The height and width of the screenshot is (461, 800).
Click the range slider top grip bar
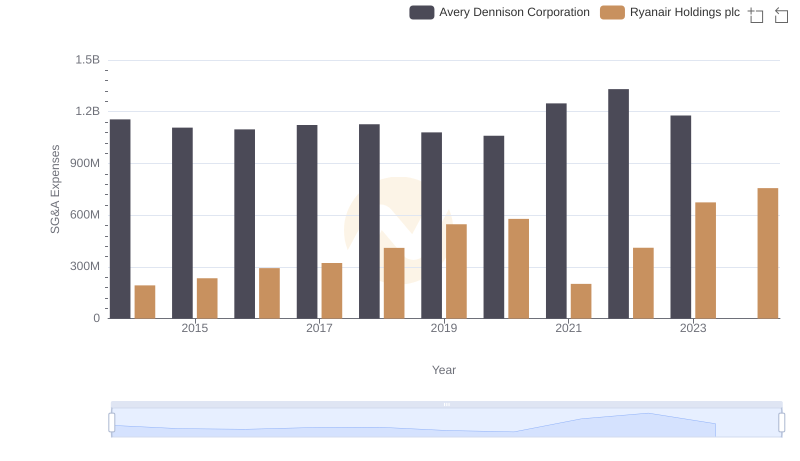pyautogui.click(x=446, y=404)
